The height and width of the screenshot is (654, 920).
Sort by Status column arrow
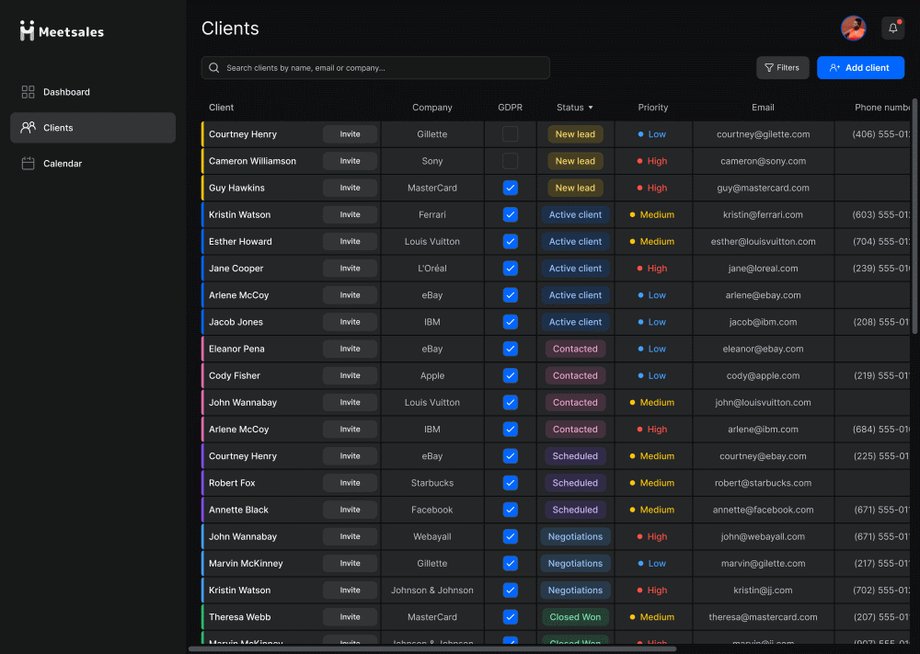click(x=590, y=108)
